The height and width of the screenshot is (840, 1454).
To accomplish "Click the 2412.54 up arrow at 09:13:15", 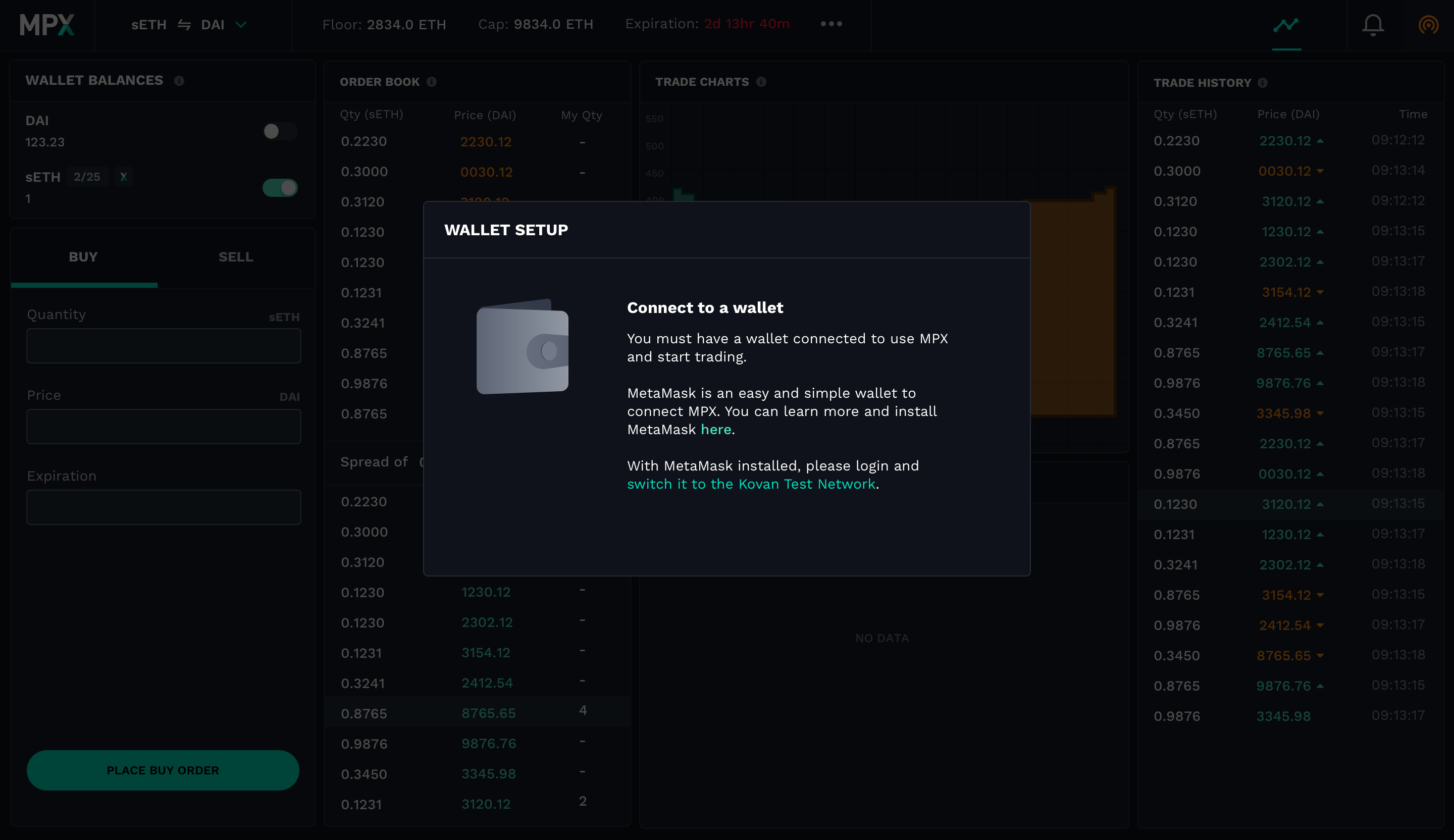I will 1320,323.
